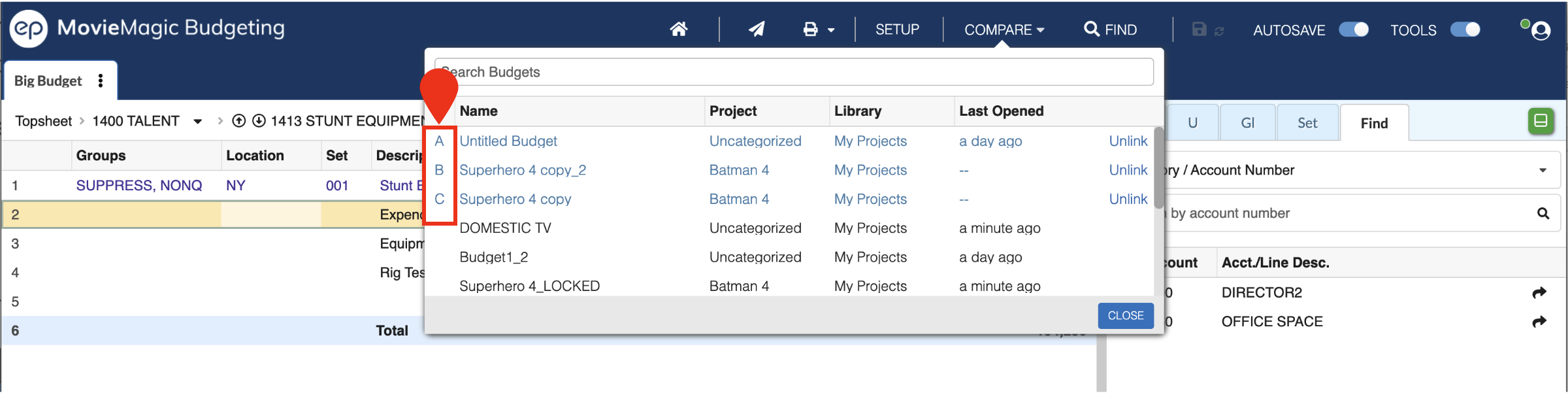Select the Superhero 4 copy budget
Image resolution: width=1568 pixels, height=395 pixels.
[515, 199]
